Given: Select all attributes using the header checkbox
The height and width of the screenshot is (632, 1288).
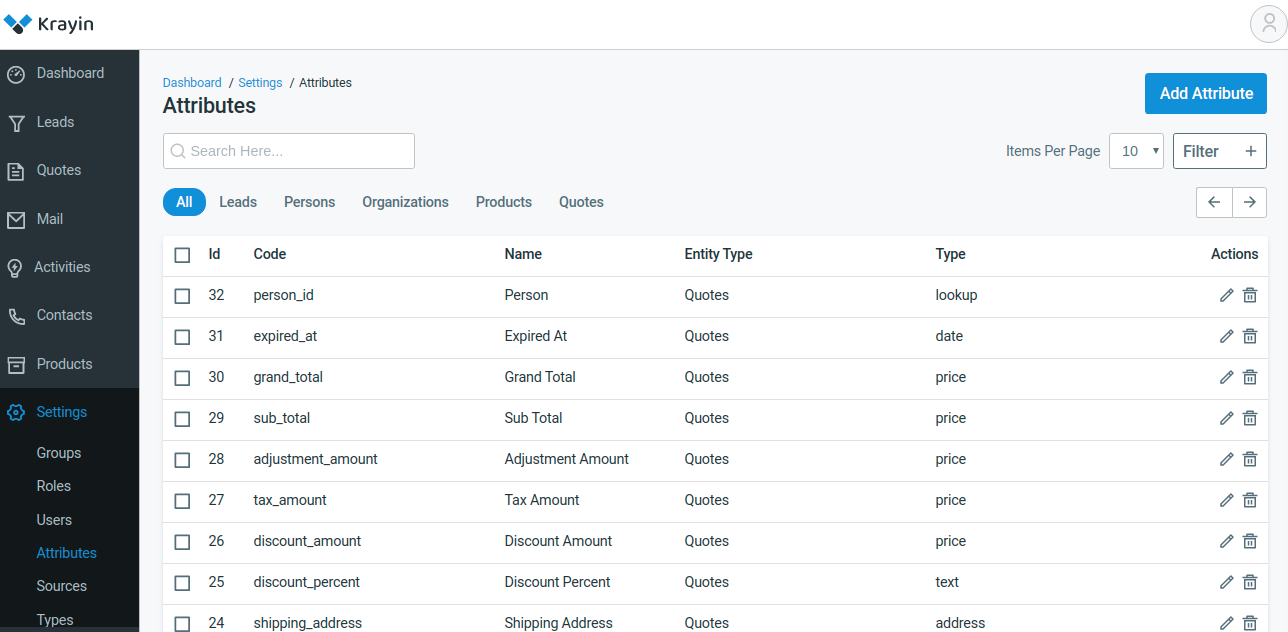Looking at the screenshot, I should (x=182, y=254).
